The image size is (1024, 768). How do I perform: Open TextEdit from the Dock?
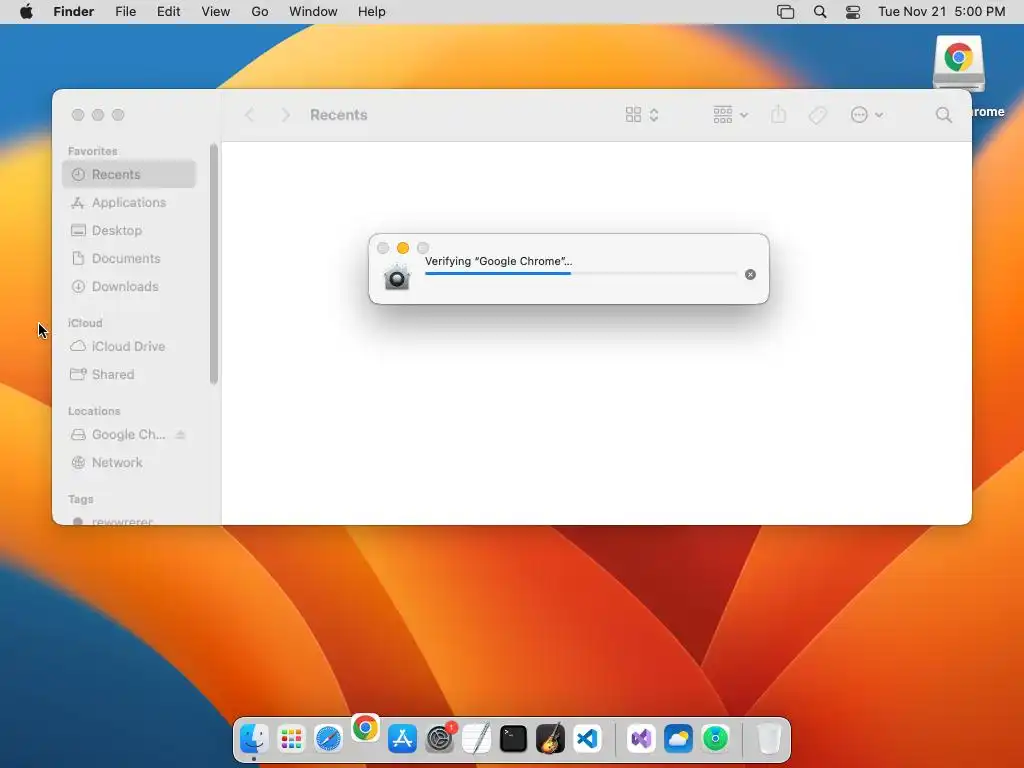477,739
